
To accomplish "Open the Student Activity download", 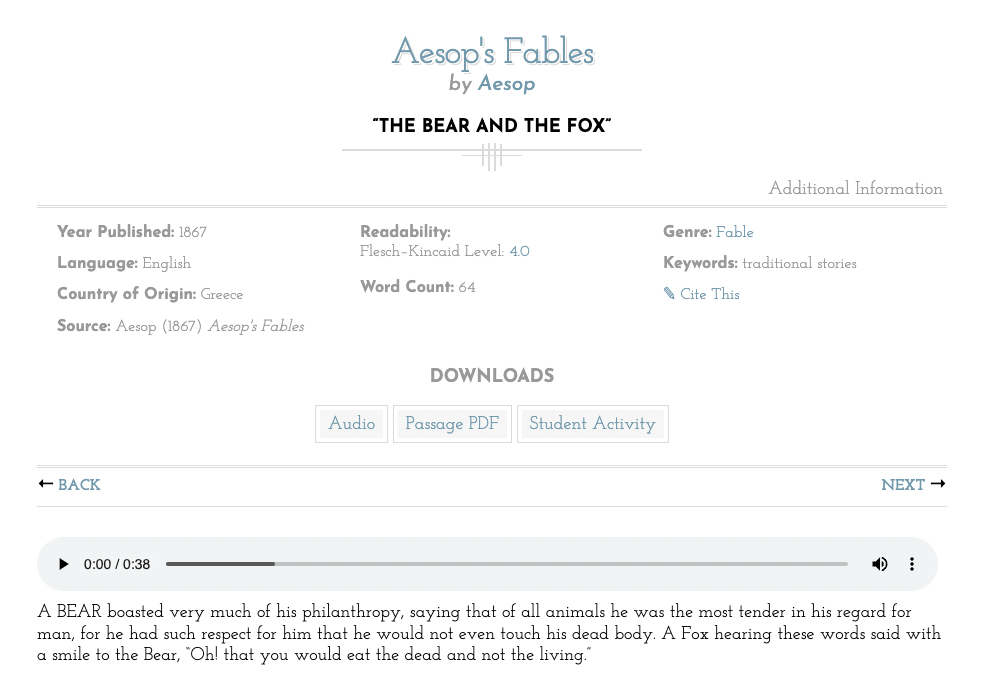I will click(592, 424).
